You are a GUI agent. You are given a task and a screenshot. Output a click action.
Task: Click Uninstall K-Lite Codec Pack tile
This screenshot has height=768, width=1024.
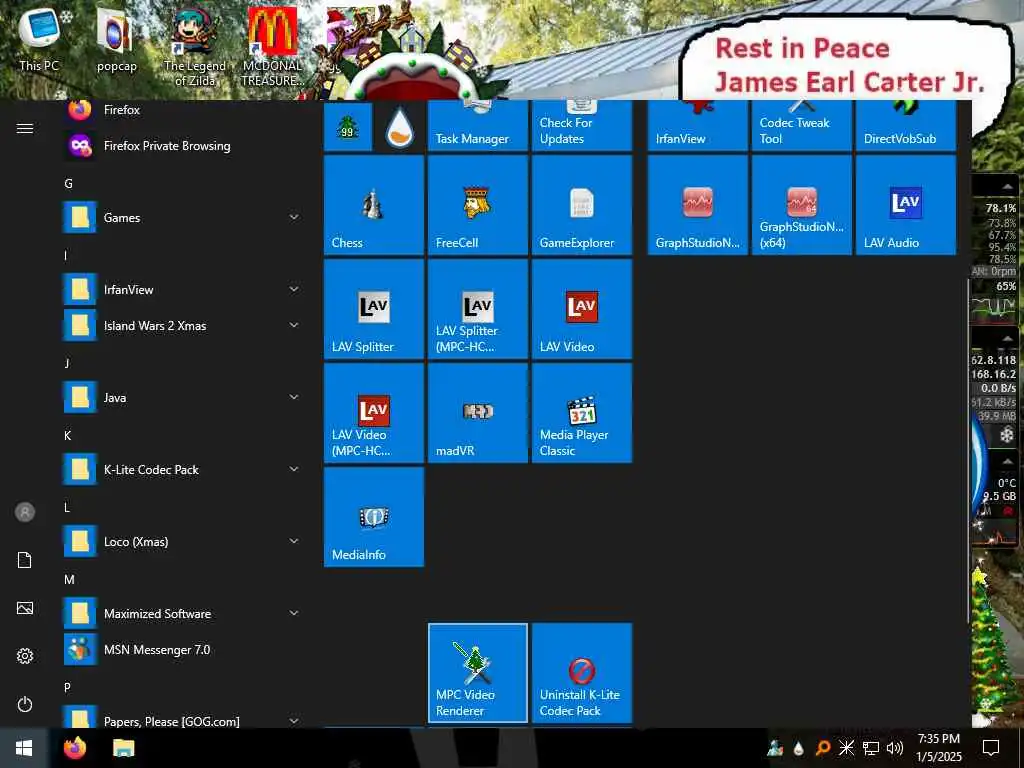(582, 673)
